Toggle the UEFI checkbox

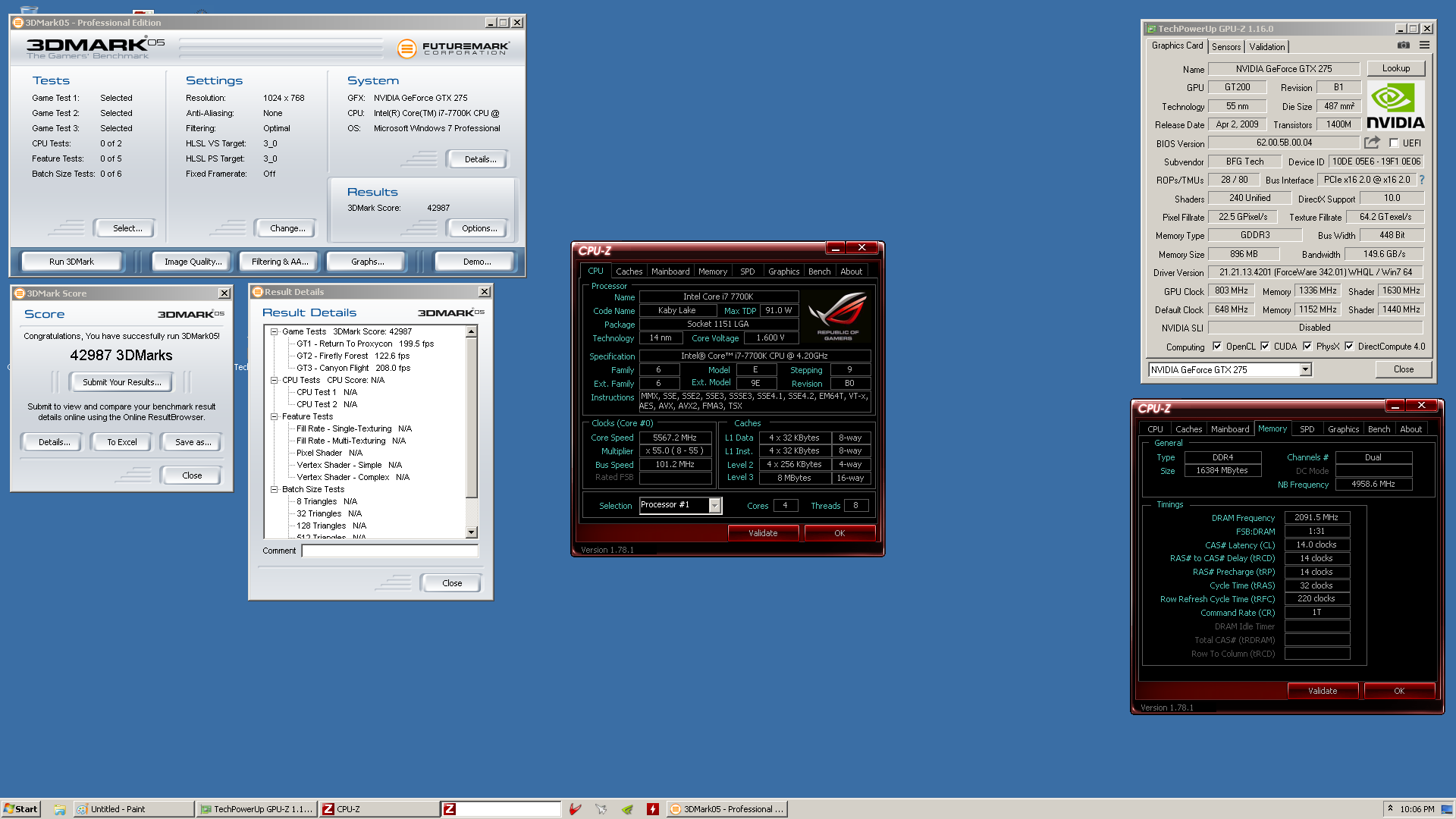pos(1394,143)
